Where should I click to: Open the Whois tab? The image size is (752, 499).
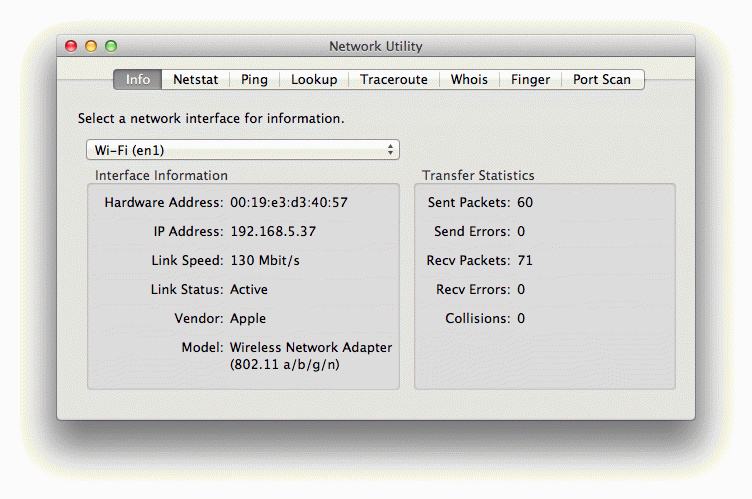coord(469,79)
